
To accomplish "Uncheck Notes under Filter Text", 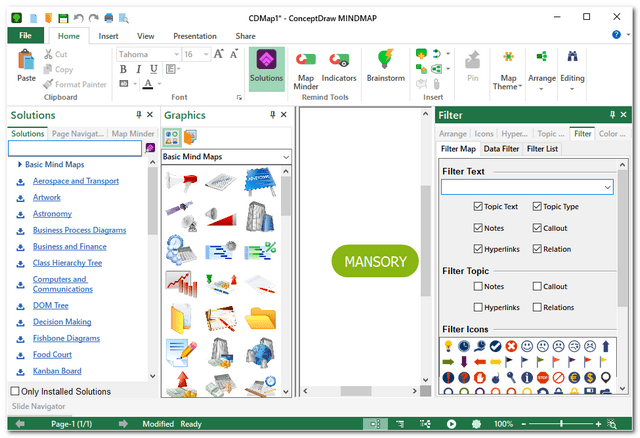I will coord(478,227).
